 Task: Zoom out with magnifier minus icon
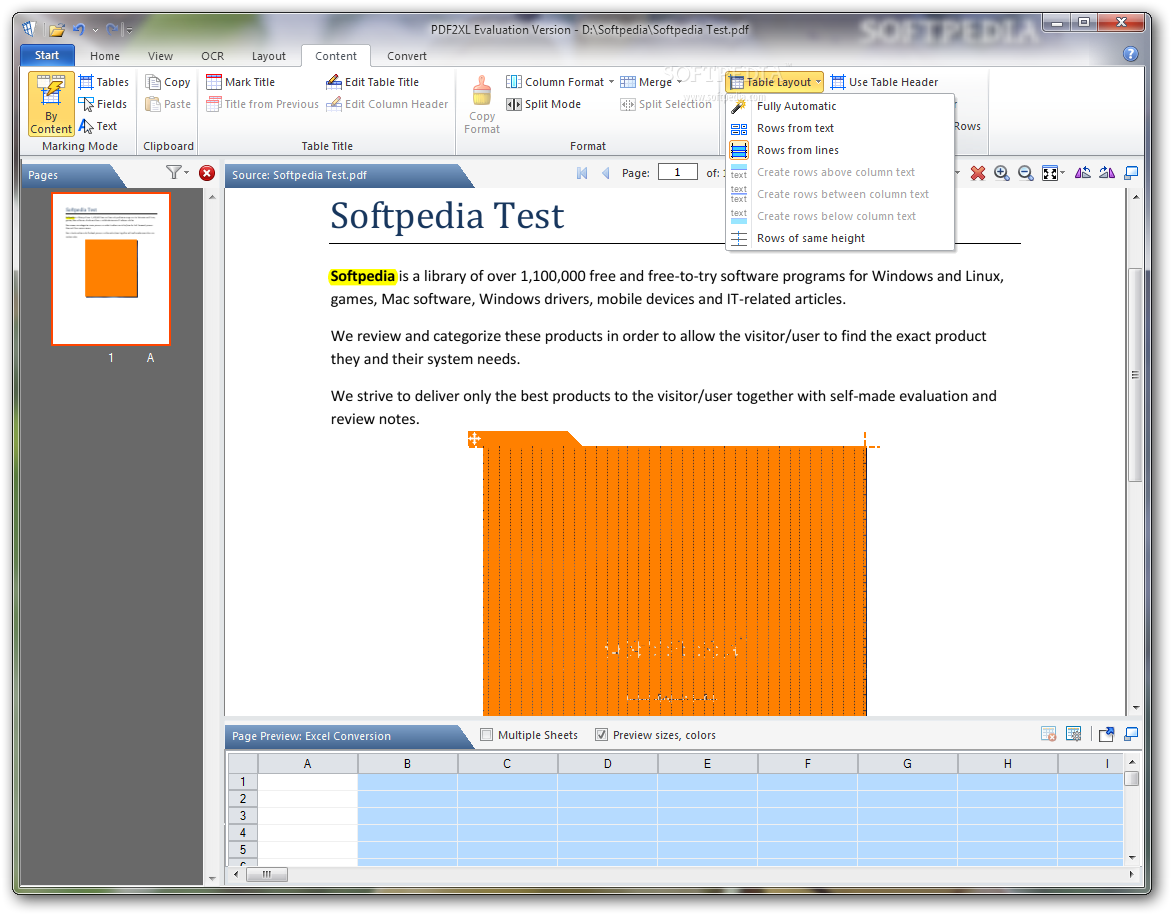click(x=1026, y=173)
